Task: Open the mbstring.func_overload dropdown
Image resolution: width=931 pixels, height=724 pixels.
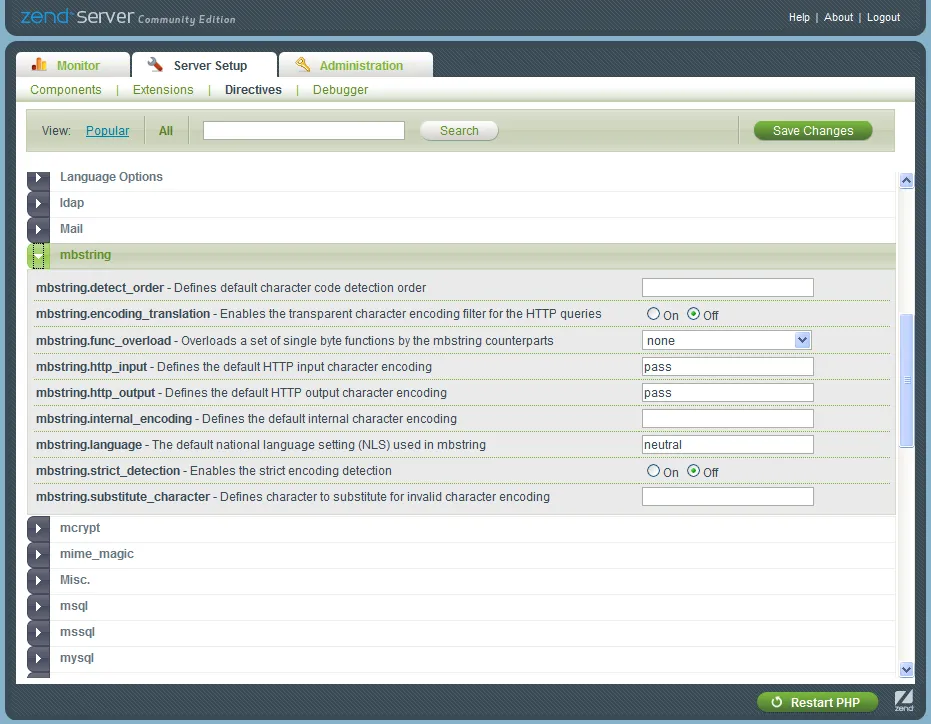Action: [x=727, y=340]
